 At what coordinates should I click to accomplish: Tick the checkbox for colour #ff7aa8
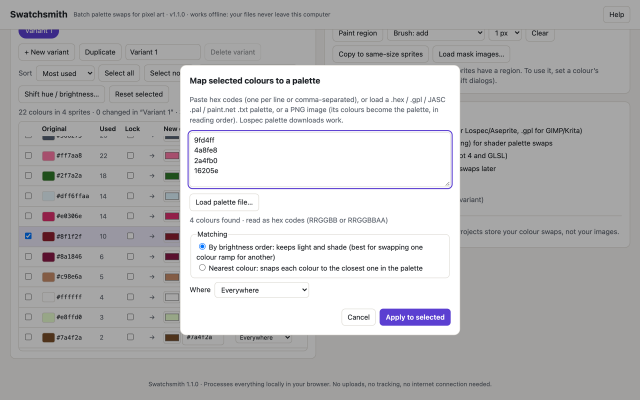(x=28, y=155)
